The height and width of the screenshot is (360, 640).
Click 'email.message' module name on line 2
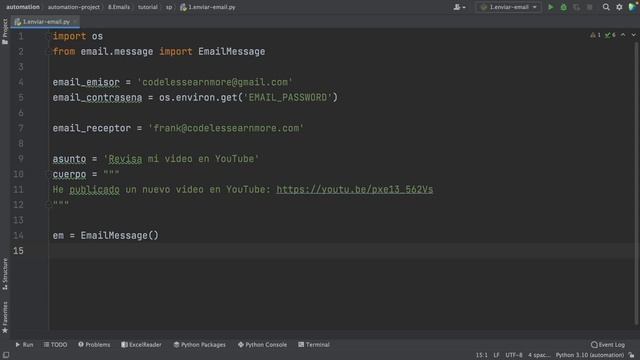116,51
